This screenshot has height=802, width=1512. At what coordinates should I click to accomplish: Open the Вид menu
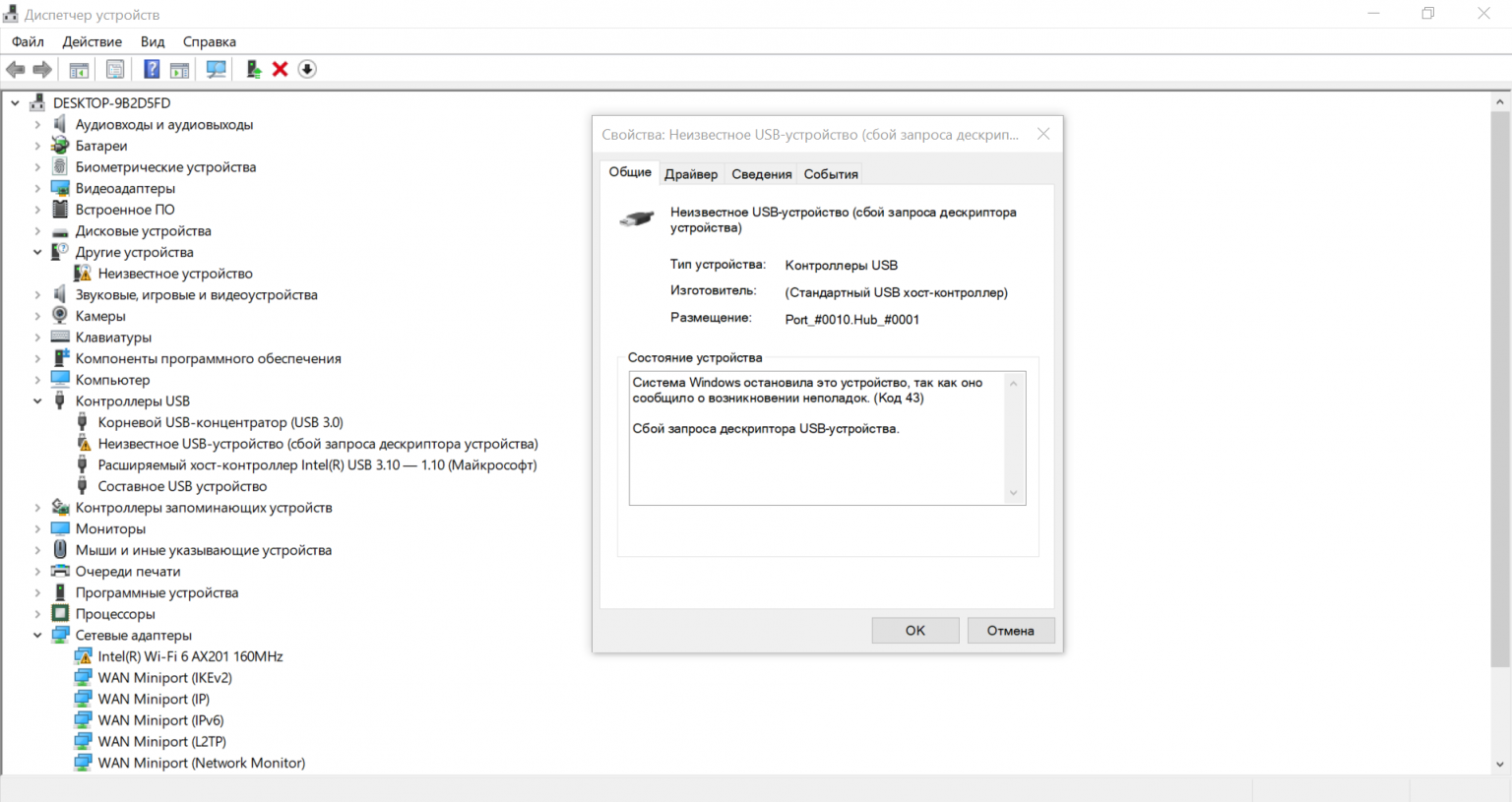[153, 41]
